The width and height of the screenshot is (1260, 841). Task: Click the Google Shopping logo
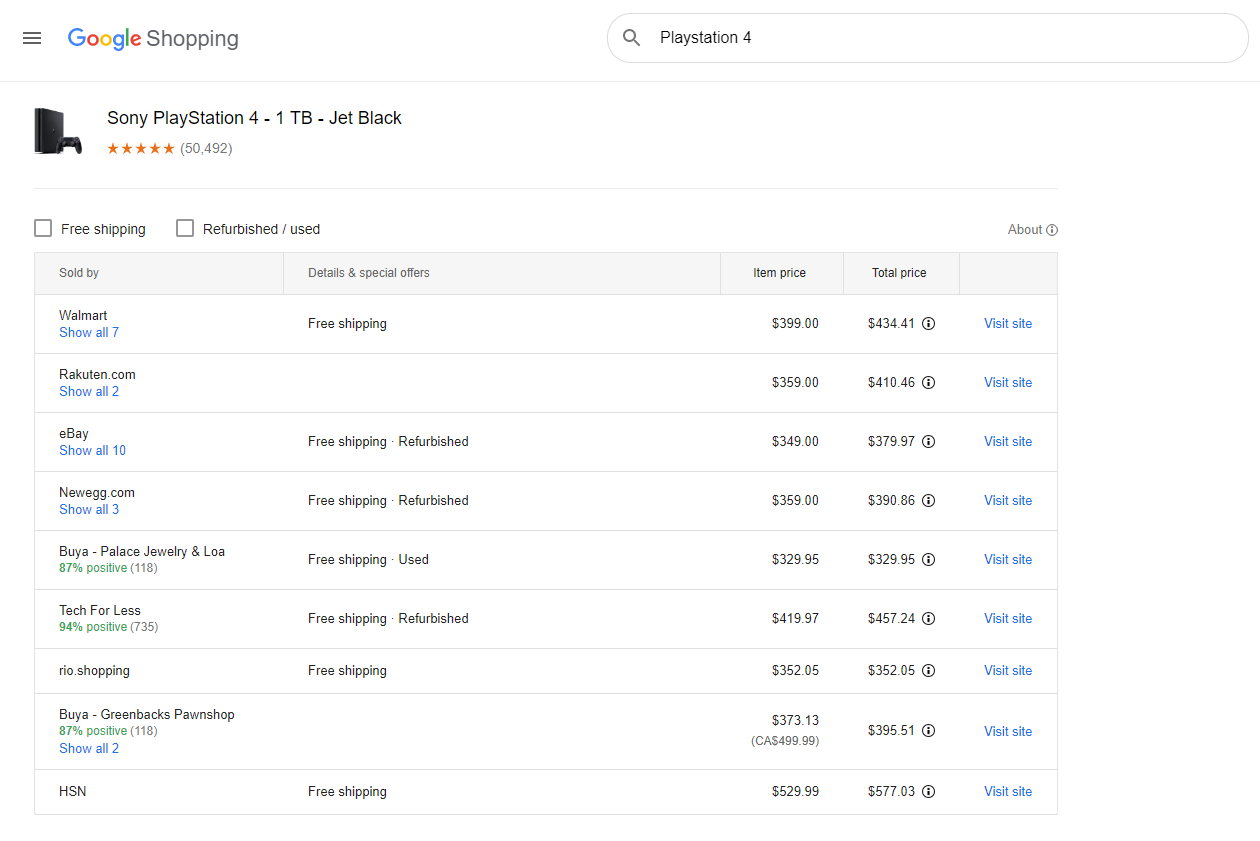point(153,39)
